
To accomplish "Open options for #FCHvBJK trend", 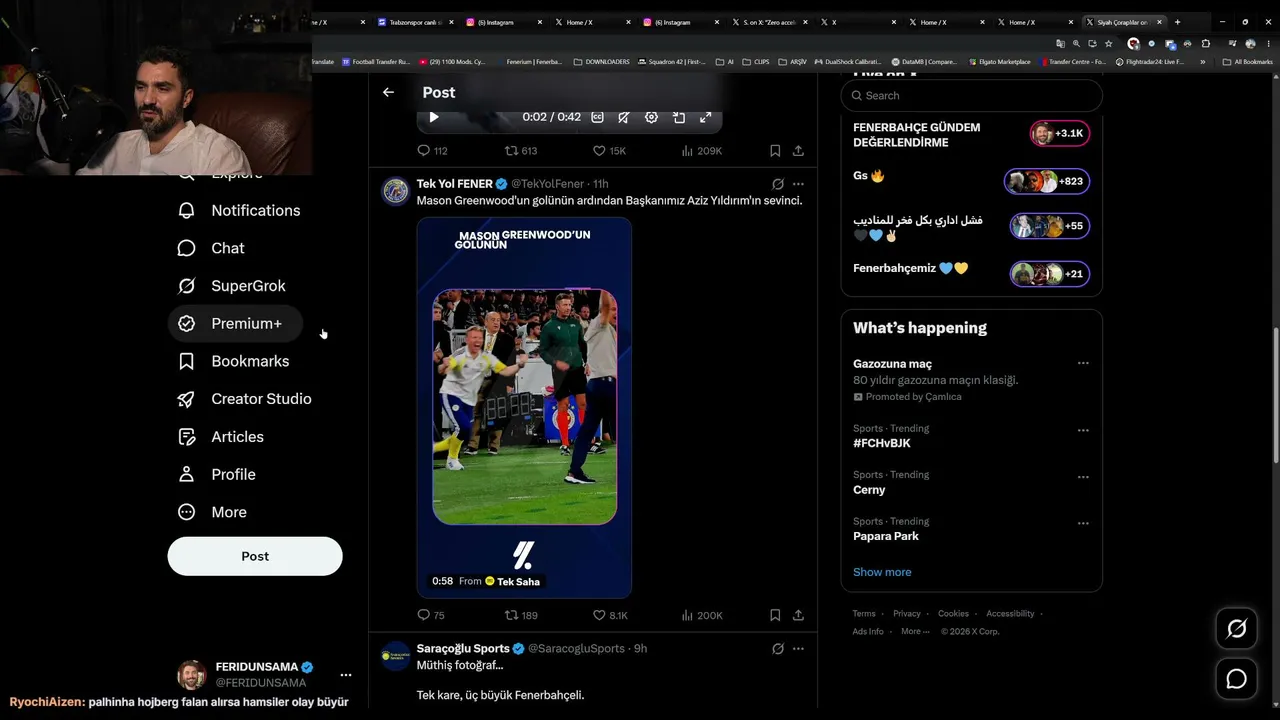I will pyautogui.click(x=1083, y=431).
